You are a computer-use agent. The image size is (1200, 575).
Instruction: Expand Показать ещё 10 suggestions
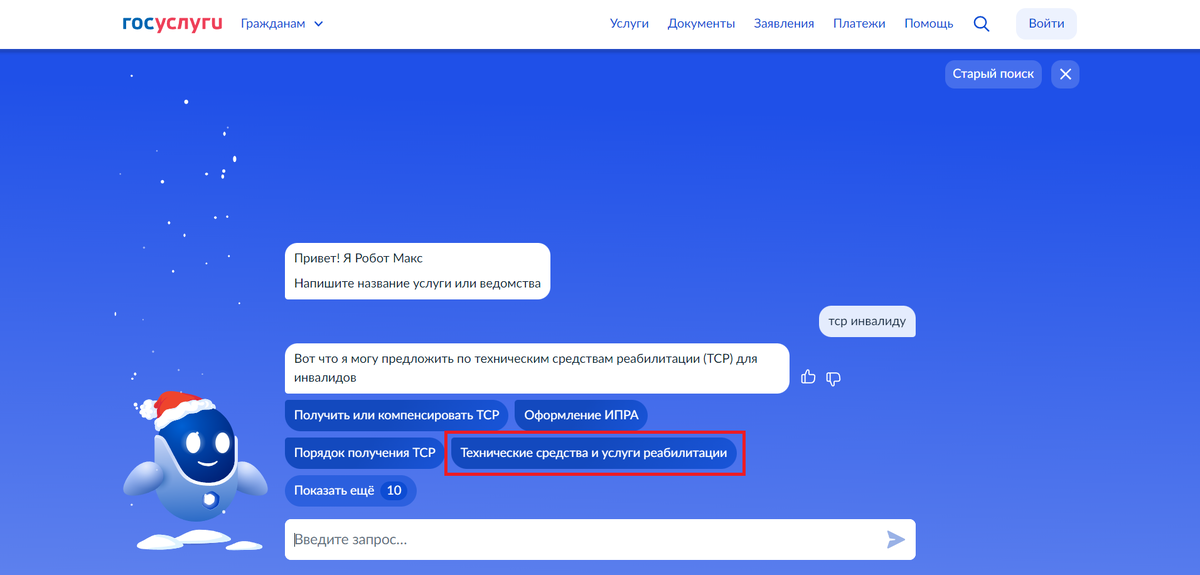[x=350, y=490]
